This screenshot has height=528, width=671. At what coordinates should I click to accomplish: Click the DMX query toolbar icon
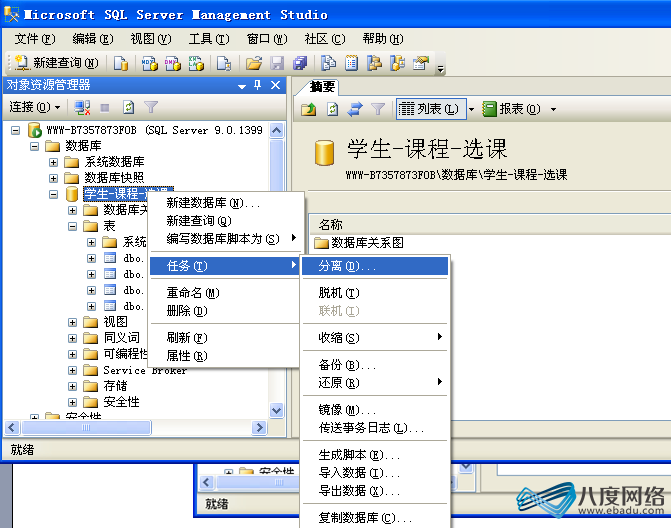click(x=173, y=63)
